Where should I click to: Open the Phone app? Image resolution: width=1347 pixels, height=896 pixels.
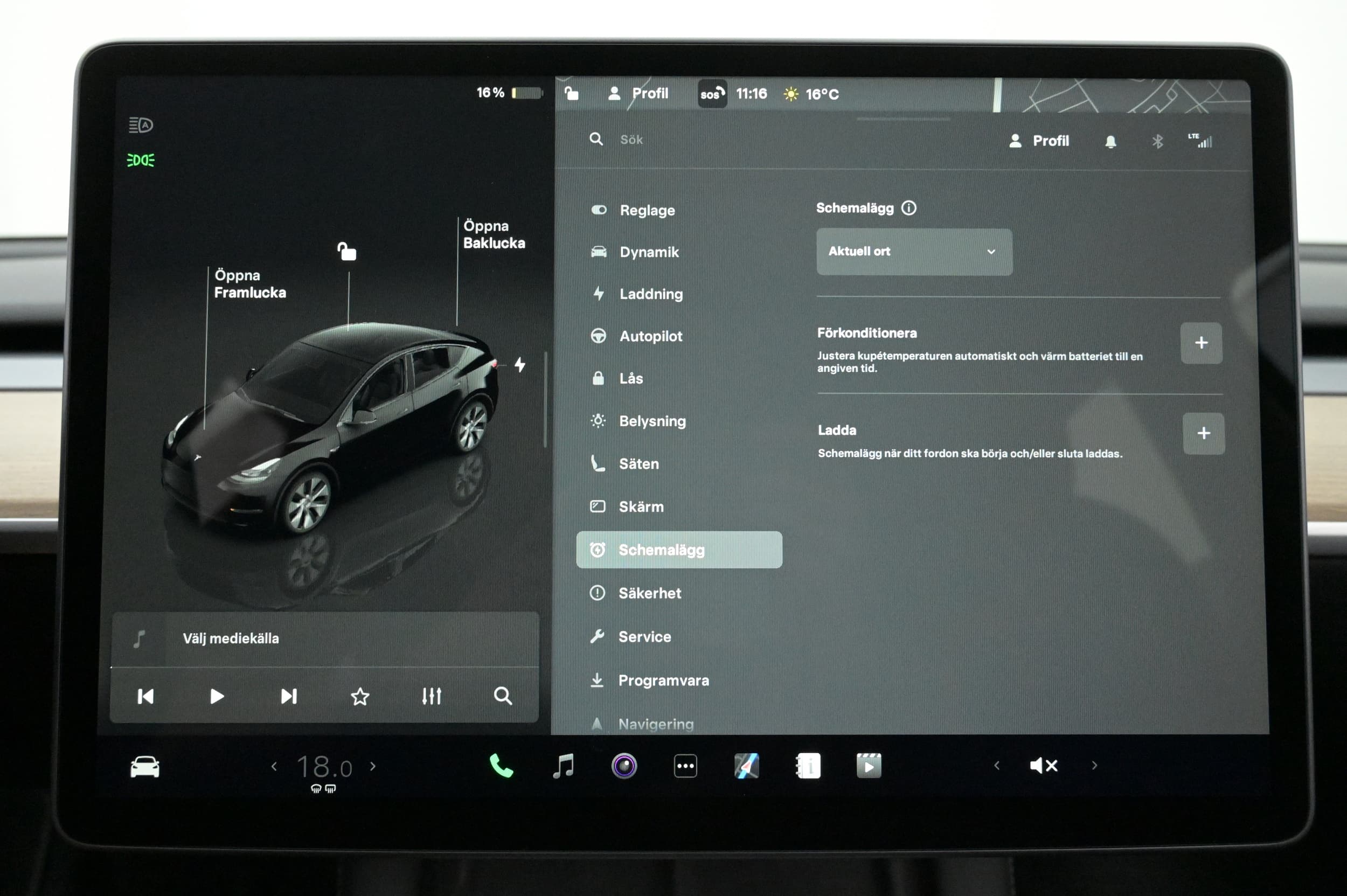(501, 766)
